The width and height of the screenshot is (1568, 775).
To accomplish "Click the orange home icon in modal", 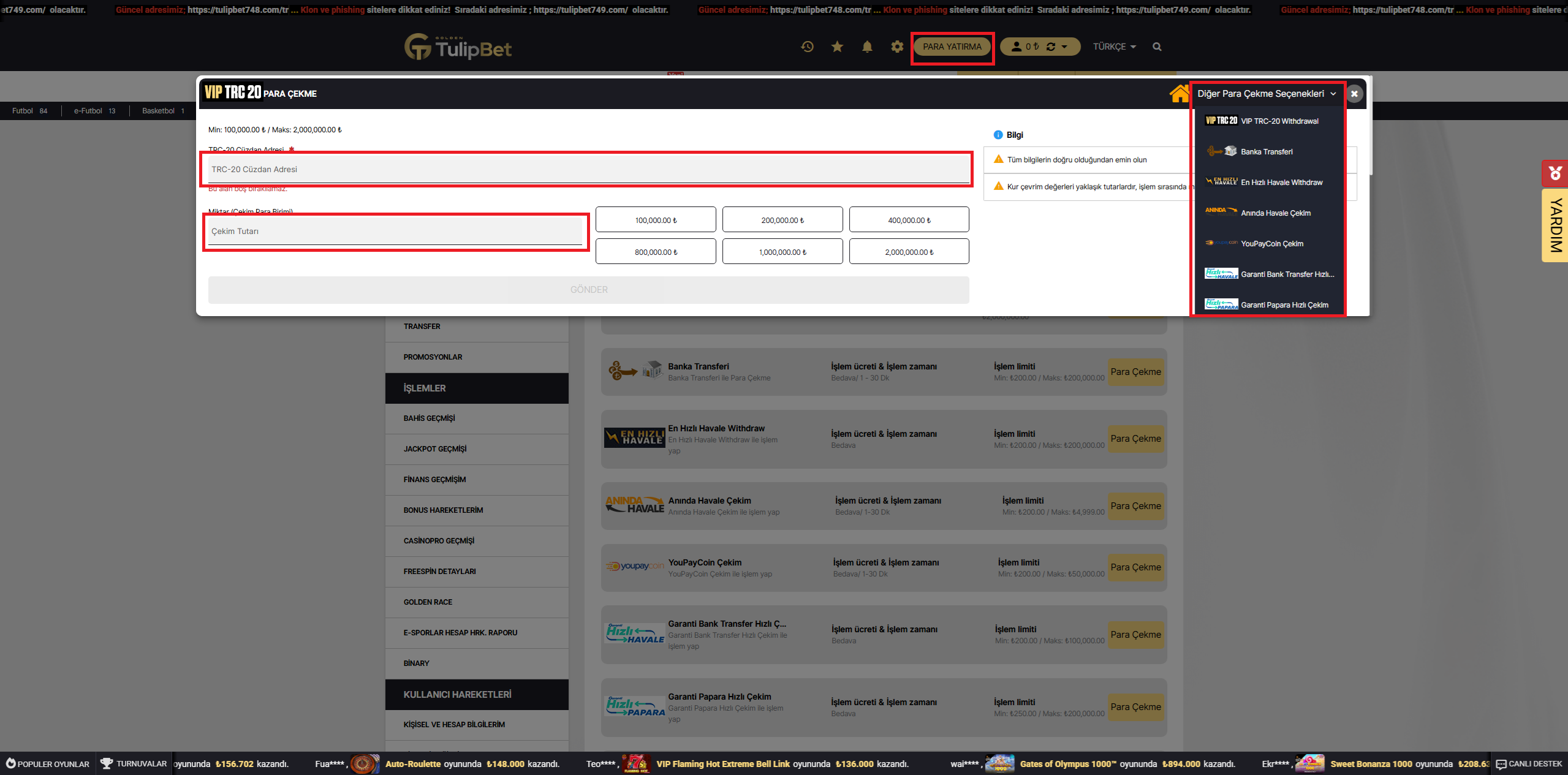I will [1179, 94].
